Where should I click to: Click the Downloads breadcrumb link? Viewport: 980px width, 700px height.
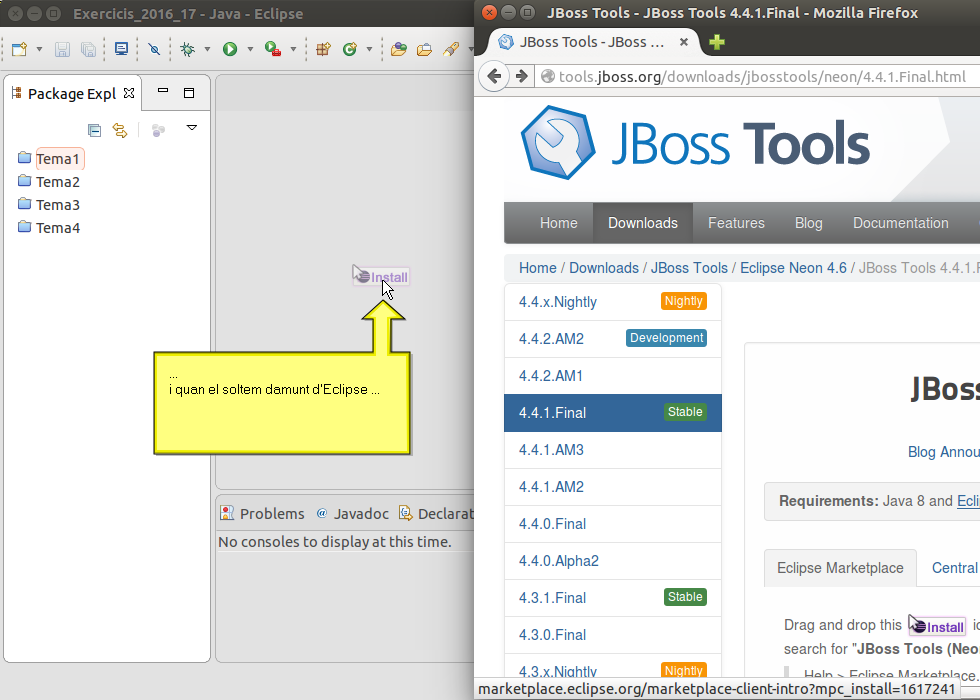[x=604, y=268]
